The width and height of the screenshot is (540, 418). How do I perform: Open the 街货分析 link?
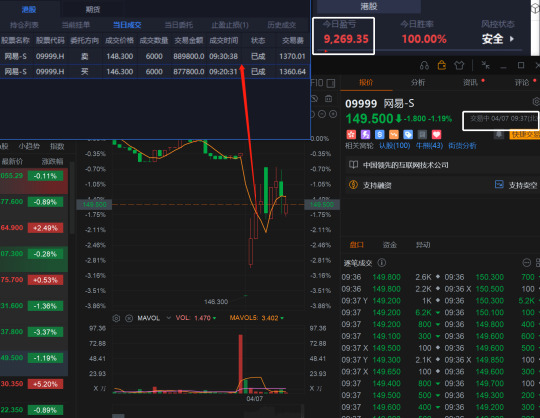(463, 146)
